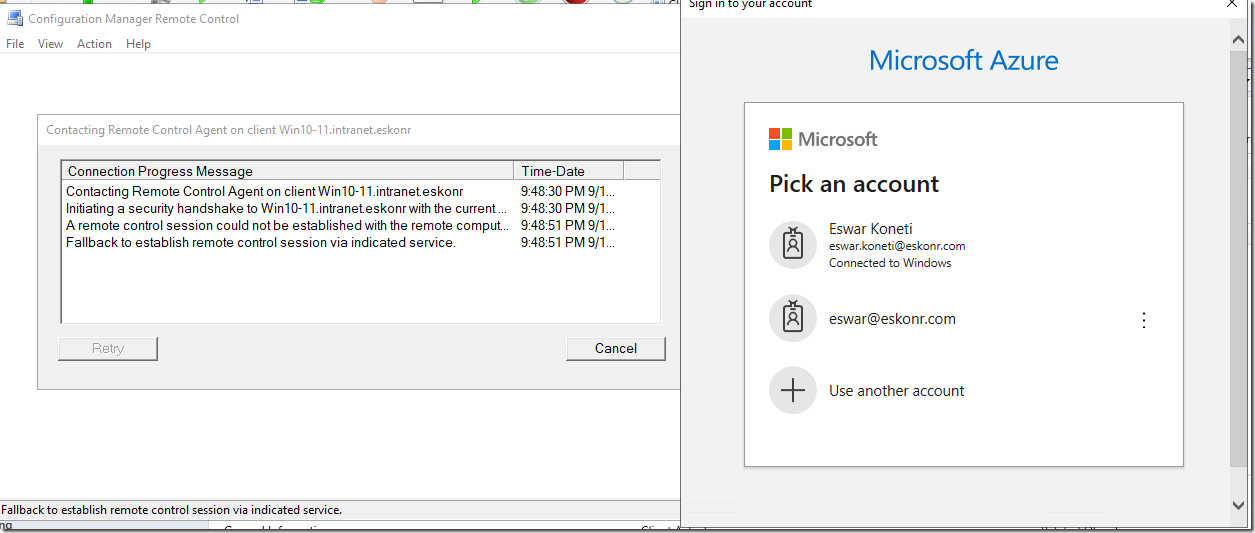Click the Microsoft logo
The height and width of the screenshot is (533, 1255).
[823, 139]
